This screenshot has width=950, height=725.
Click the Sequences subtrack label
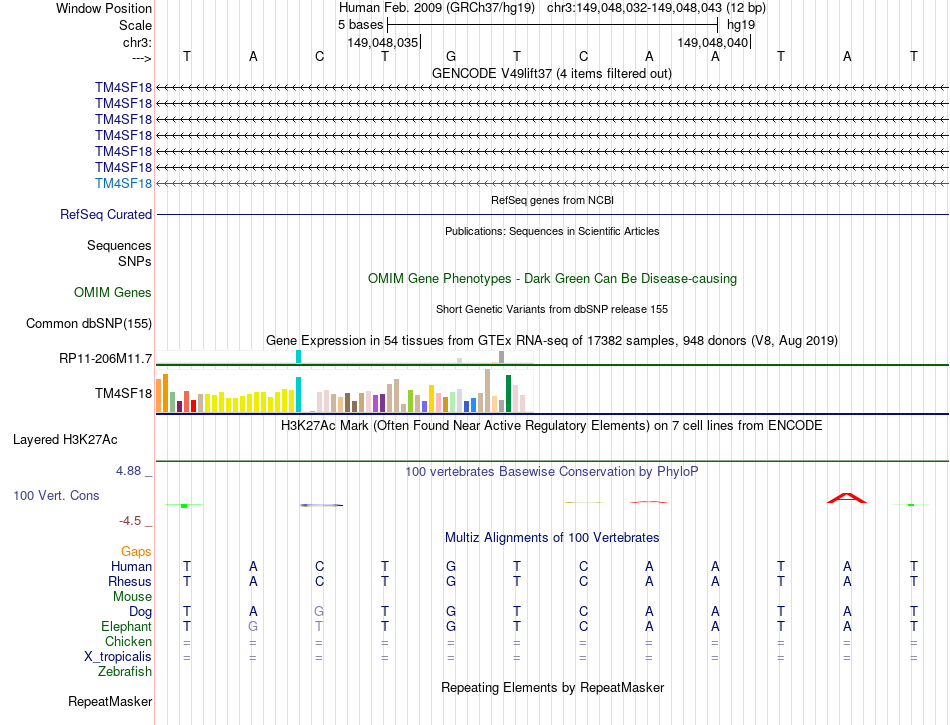[x=119, y=245]
